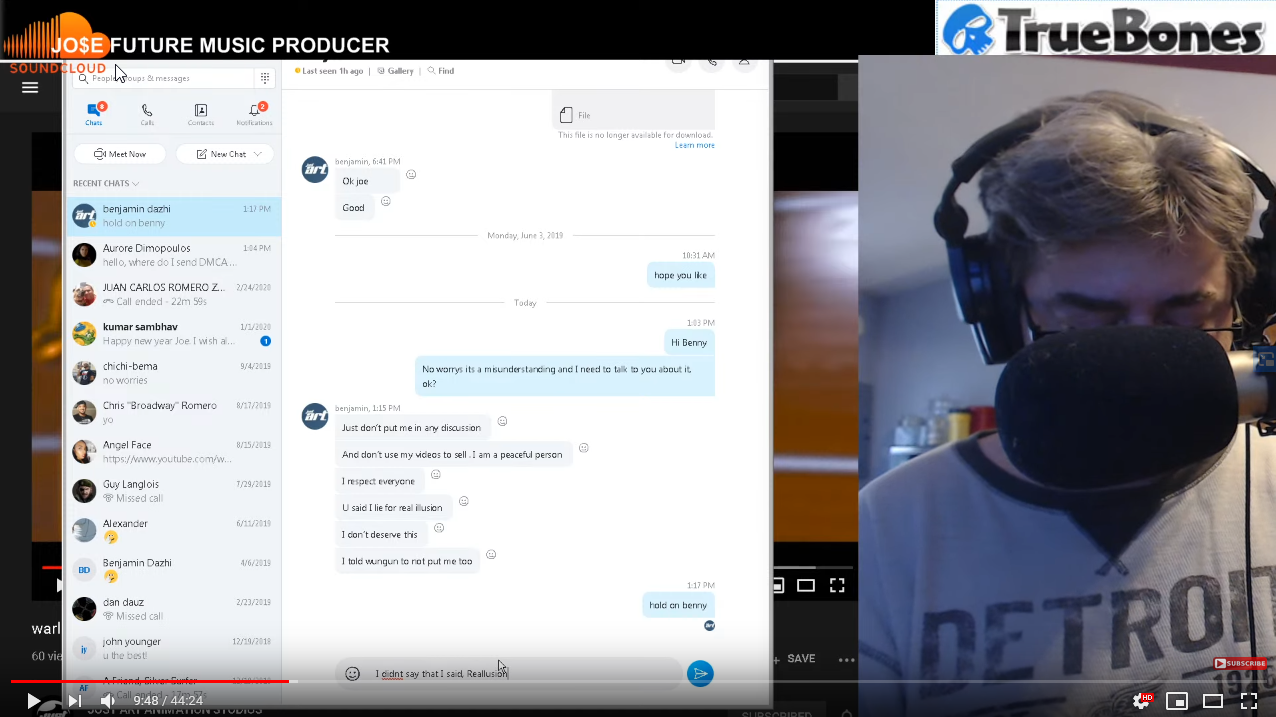Screen dimensions: 1276x717
Task: Select the Alexander chat
Action: click(x=173, y=530)
